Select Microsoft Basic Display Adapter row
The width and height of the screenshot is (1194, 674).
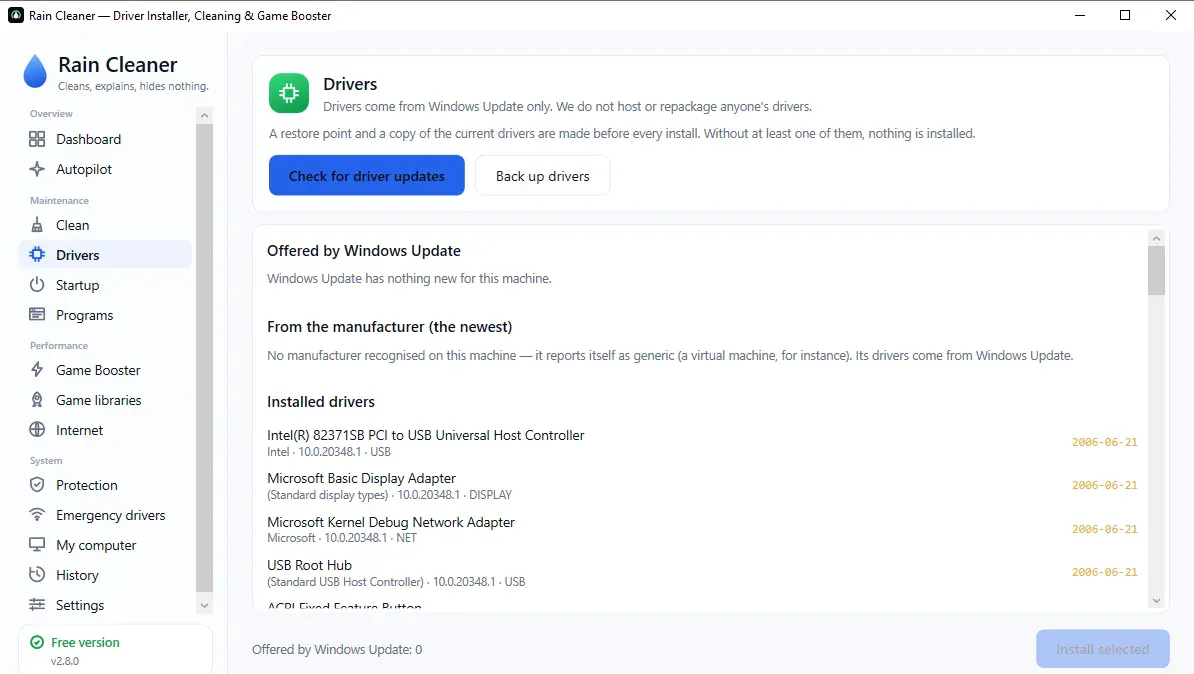pyautogui.click(x=702, y=486)
